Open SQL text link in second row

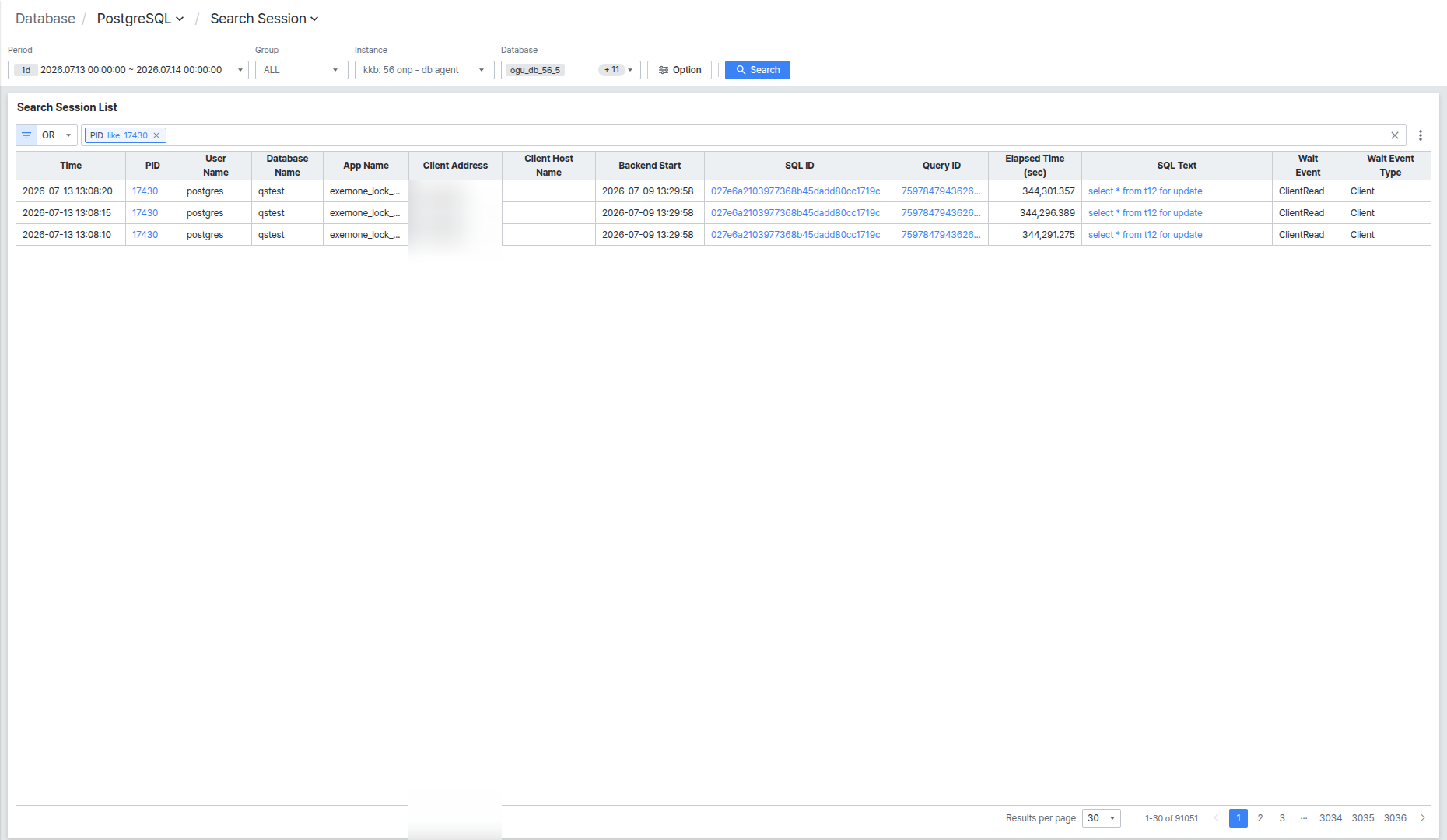coord(1145,213)
